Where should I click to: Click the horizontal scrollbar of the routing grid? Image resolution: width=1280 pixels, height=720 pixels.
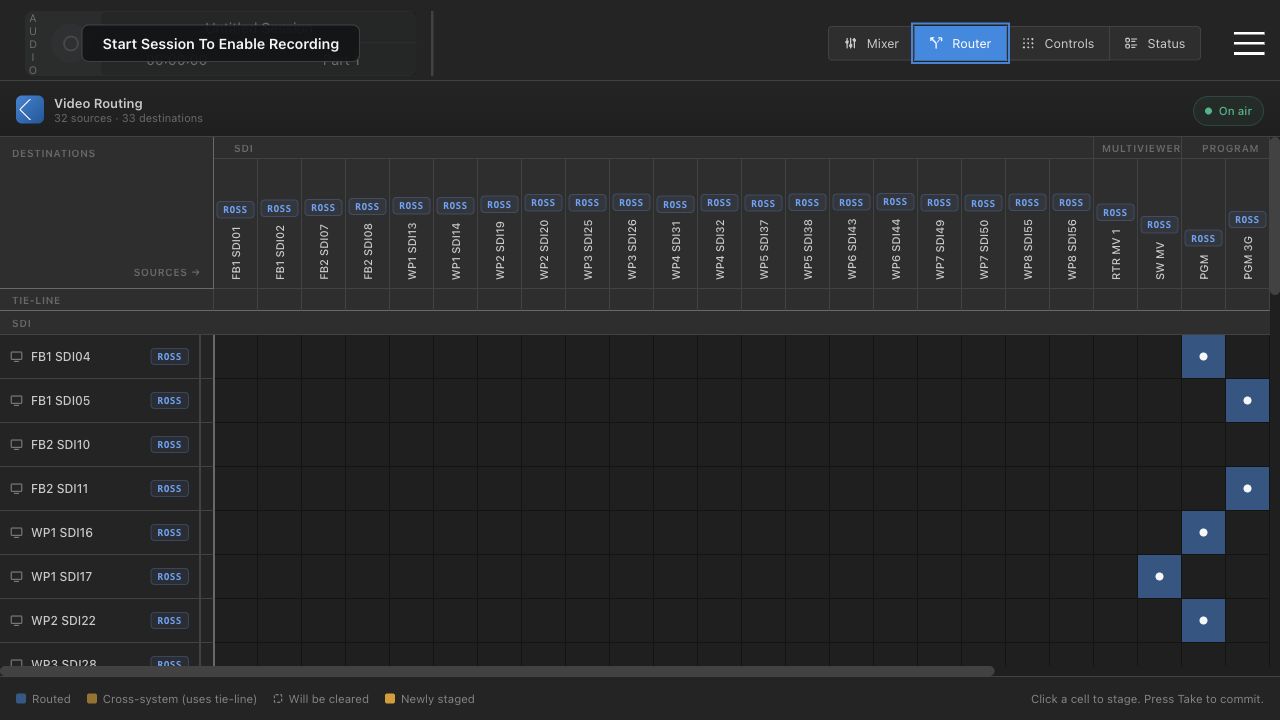(x=497, y=671)
